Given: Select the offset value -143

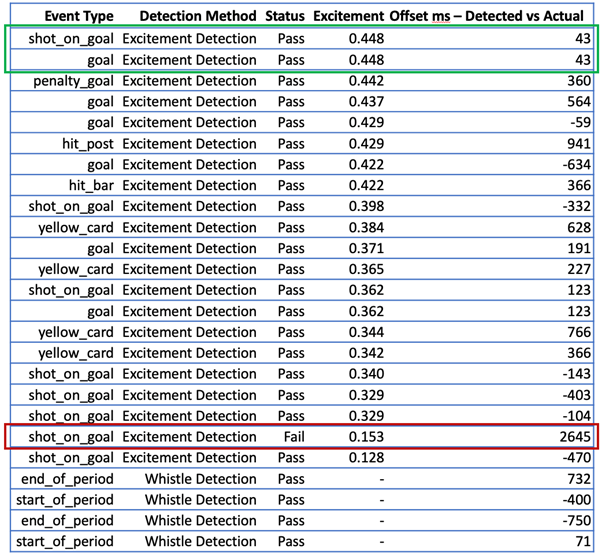Looking at the screenshot, I should pyautogui.click(x=577, y=374).
